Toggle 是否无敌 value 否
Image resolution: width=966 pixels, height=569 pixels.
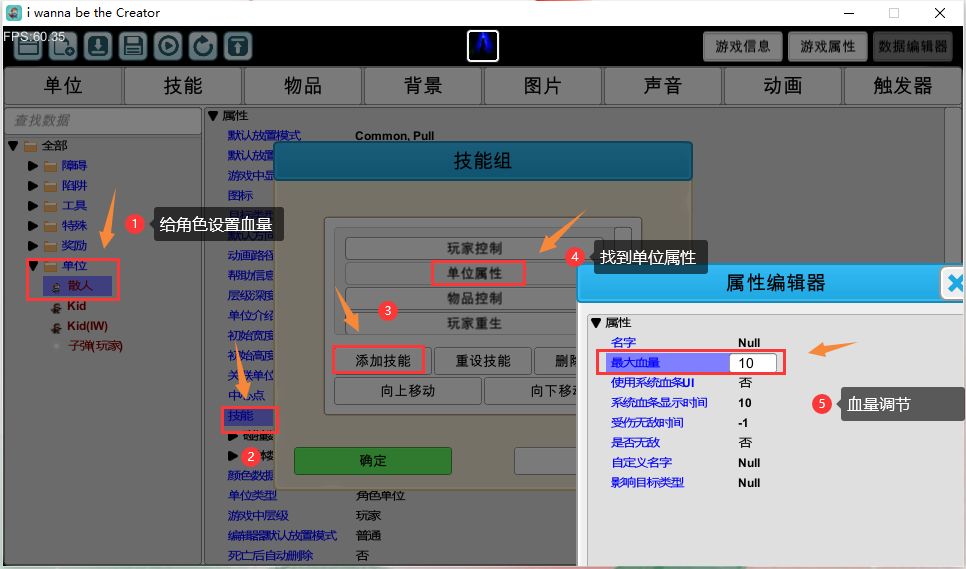[745, 443]
